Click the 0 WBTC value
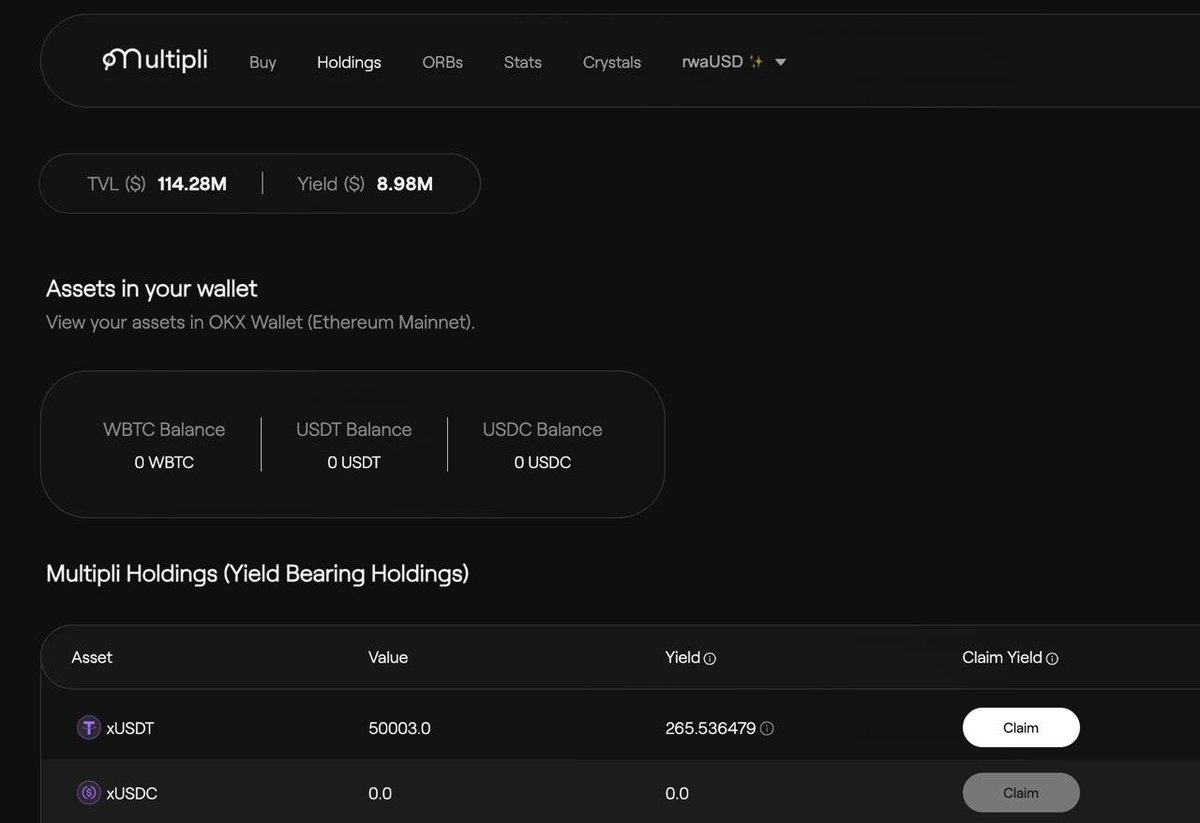The height and width of the screenshot is (823, 1200). click(164, 463)
